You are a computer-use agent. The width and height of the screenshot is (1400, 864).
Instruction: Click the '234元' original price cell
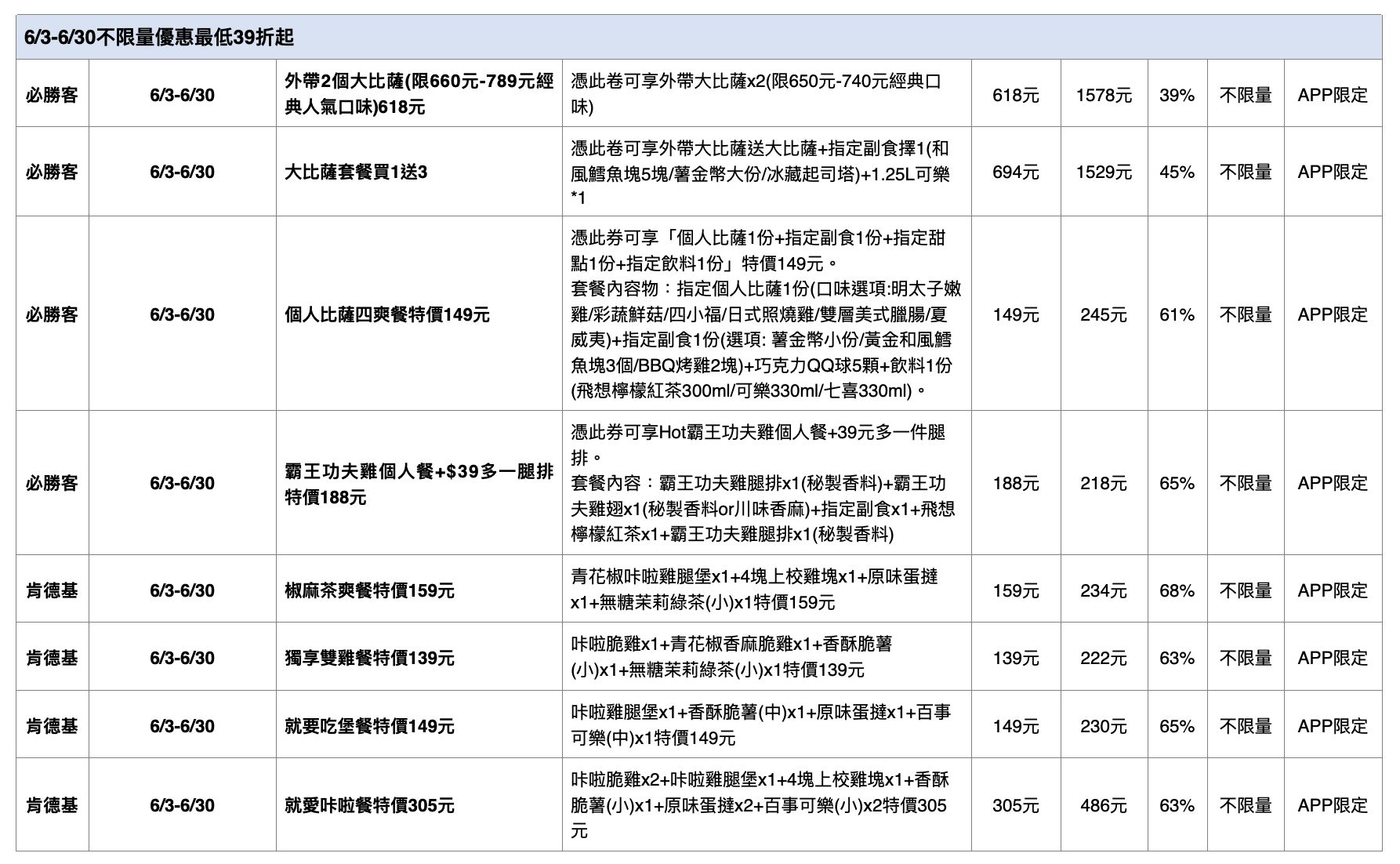(1104, 590)
